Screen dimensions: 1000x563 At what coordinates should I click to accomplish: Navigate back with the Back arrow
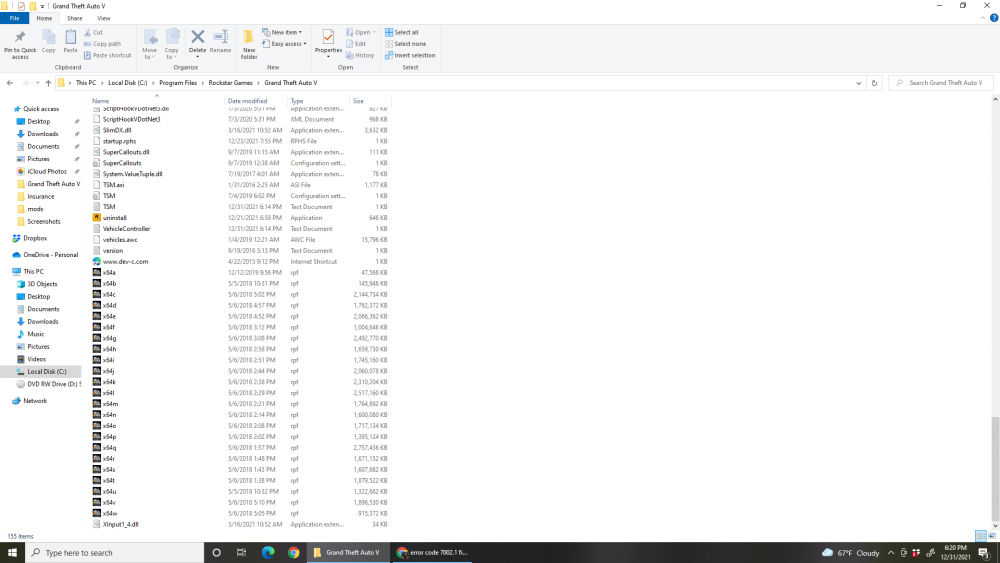pos(10,83)
